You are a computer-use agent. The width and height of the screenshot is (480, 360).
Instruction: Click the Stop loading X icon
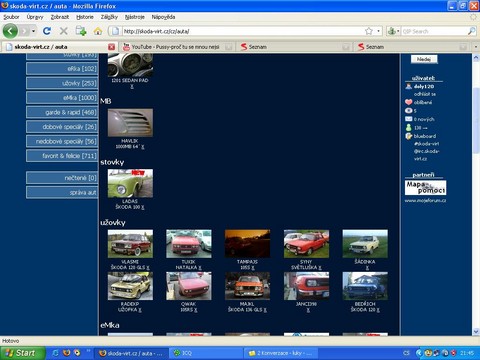[x=63, y=31]
